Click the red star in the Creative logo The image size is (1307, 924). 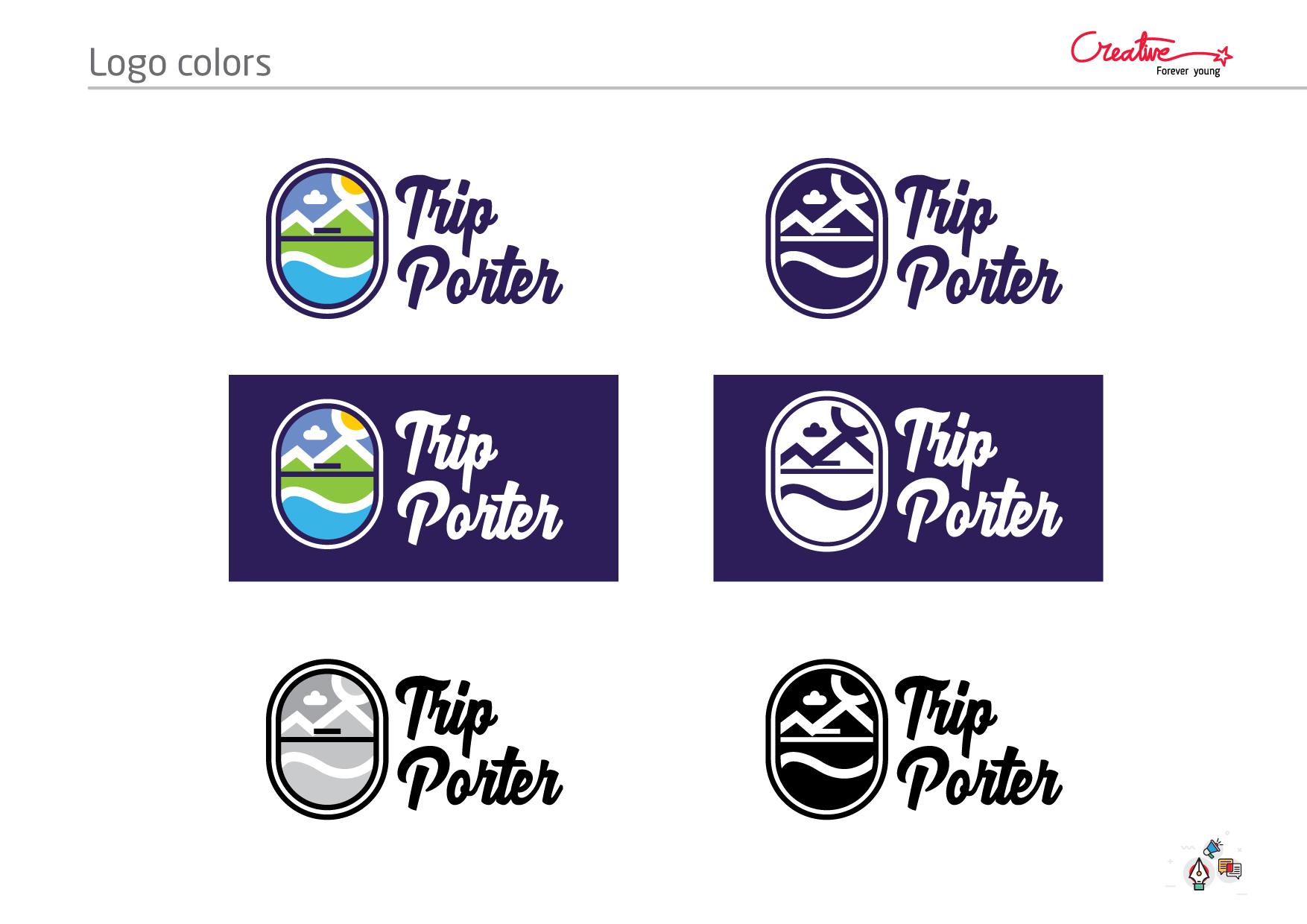[1224, 54]
